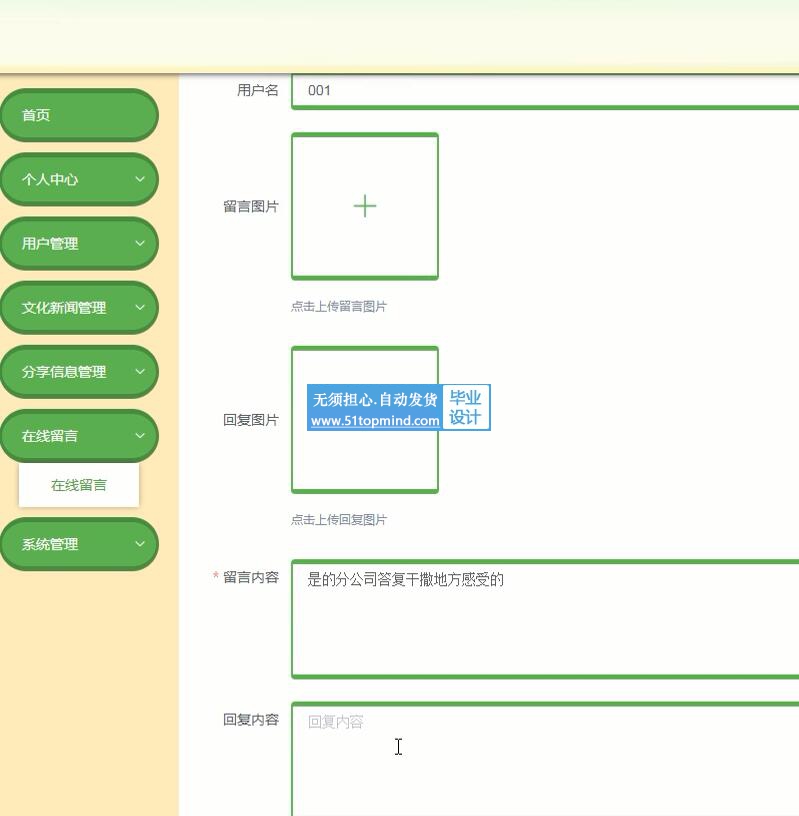
Task: Open the 用户管理 sidebar menu
Action: tap(79, 244)
